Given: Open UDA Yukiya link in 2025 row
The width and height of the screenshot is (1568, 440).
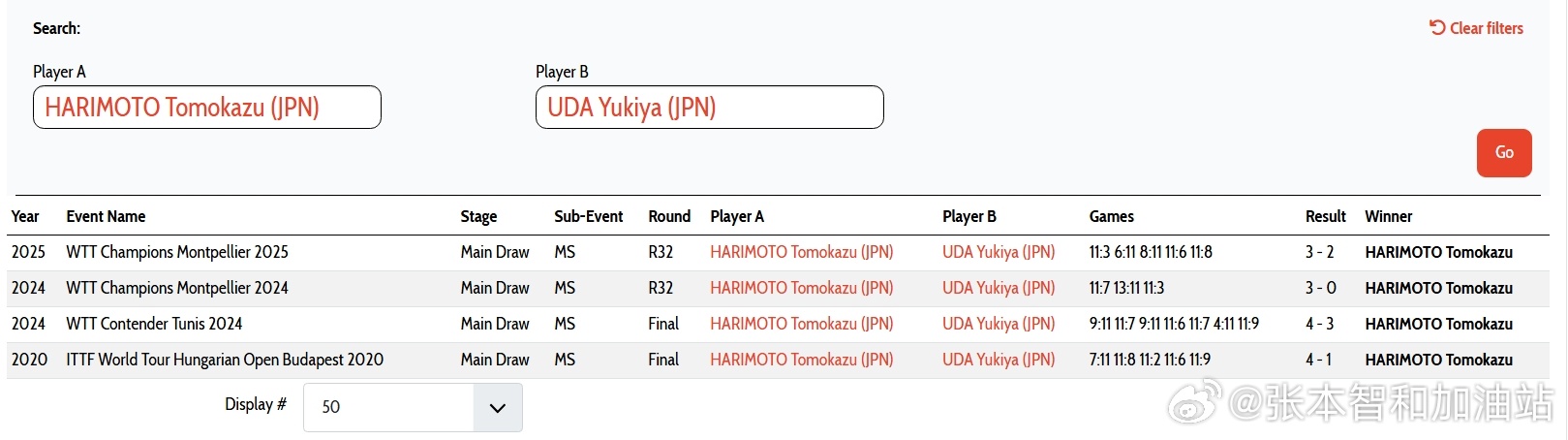Looking at the screenshot, I should coord(999,252).
